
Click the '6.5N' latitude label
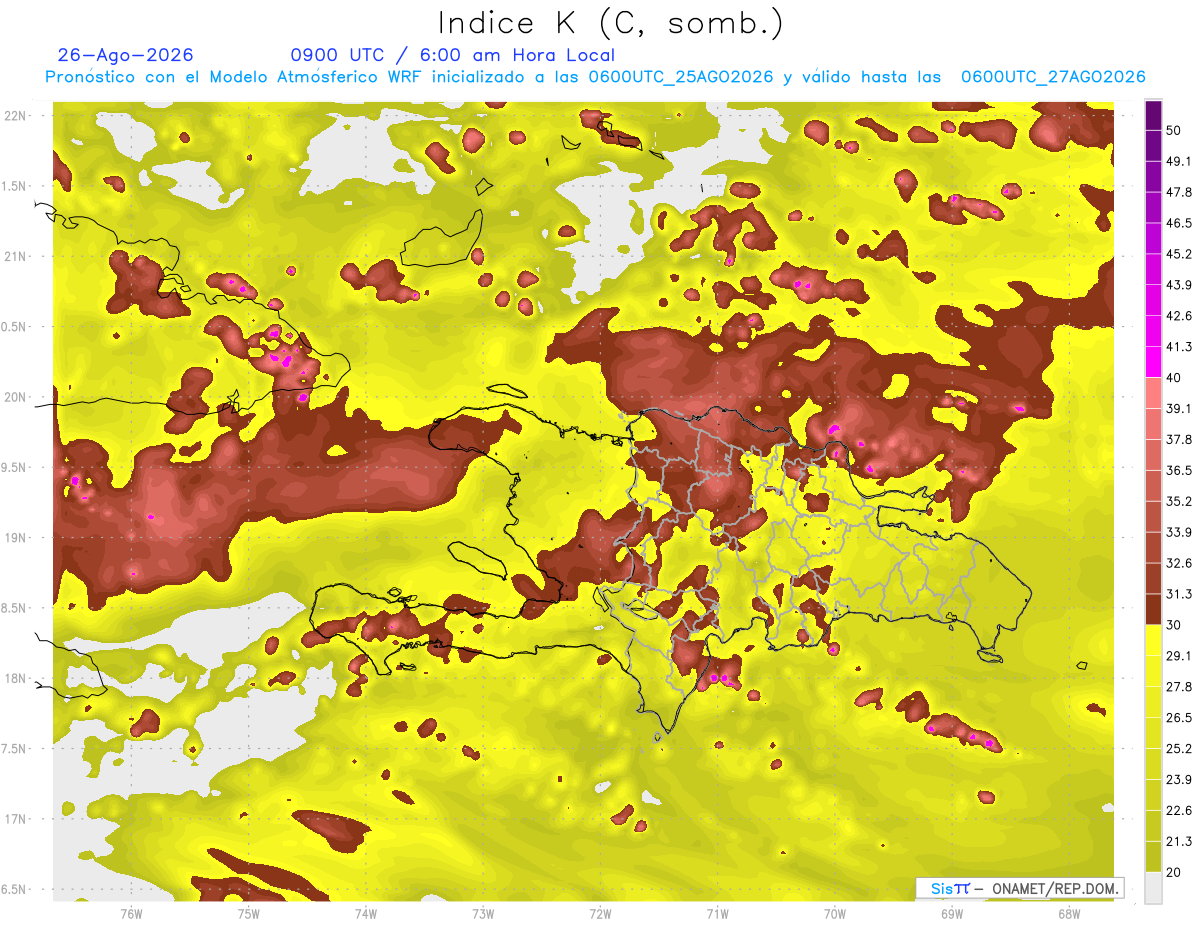pyautogui.click(x=14, y=890)
